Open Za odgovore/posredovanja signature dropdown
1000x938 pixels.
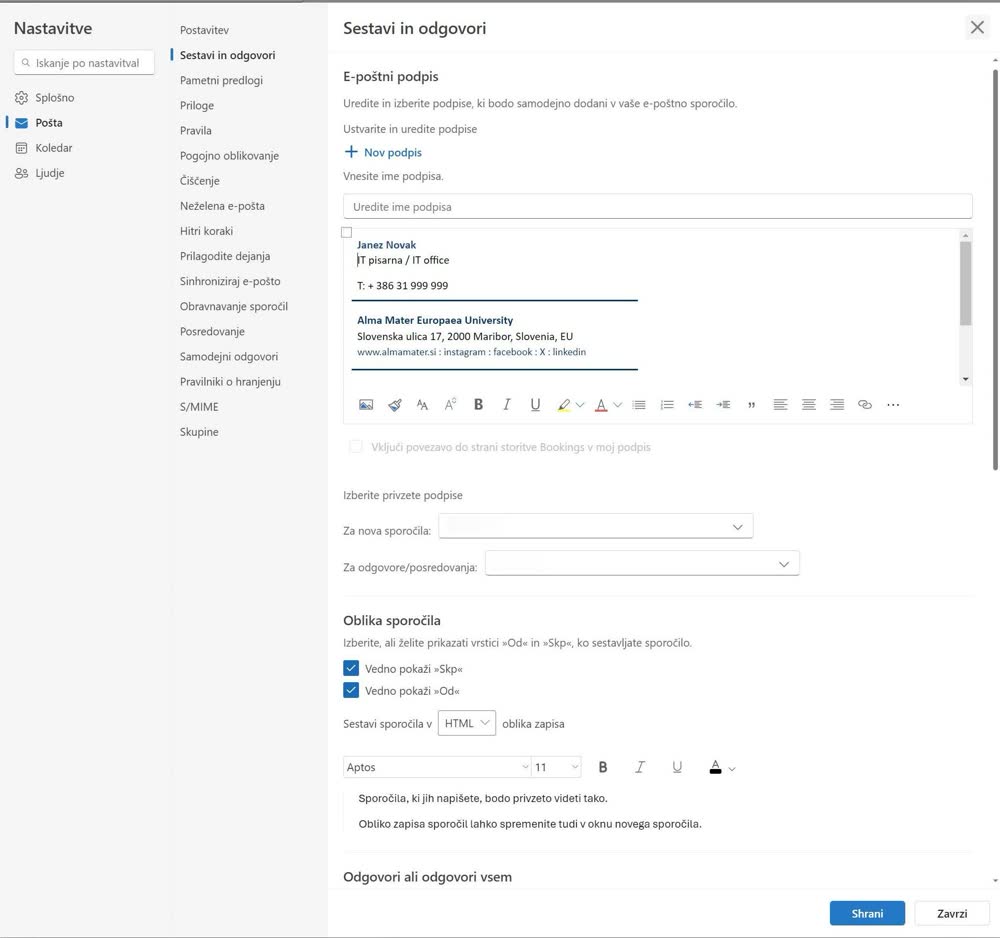642,564
